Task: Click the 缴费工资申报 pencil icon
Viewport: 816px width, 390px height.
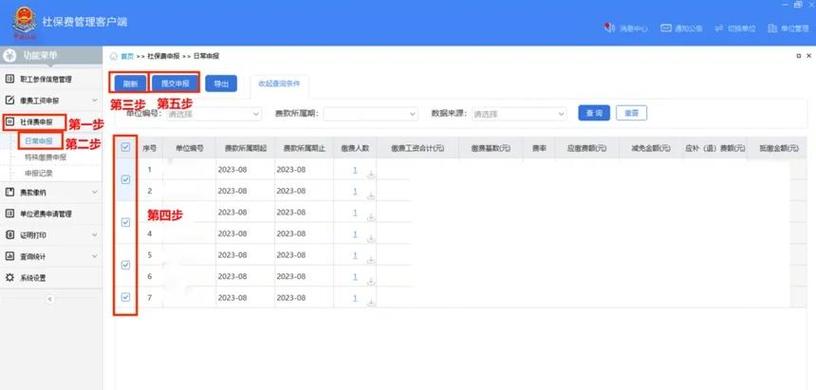Action: (9, 100)
